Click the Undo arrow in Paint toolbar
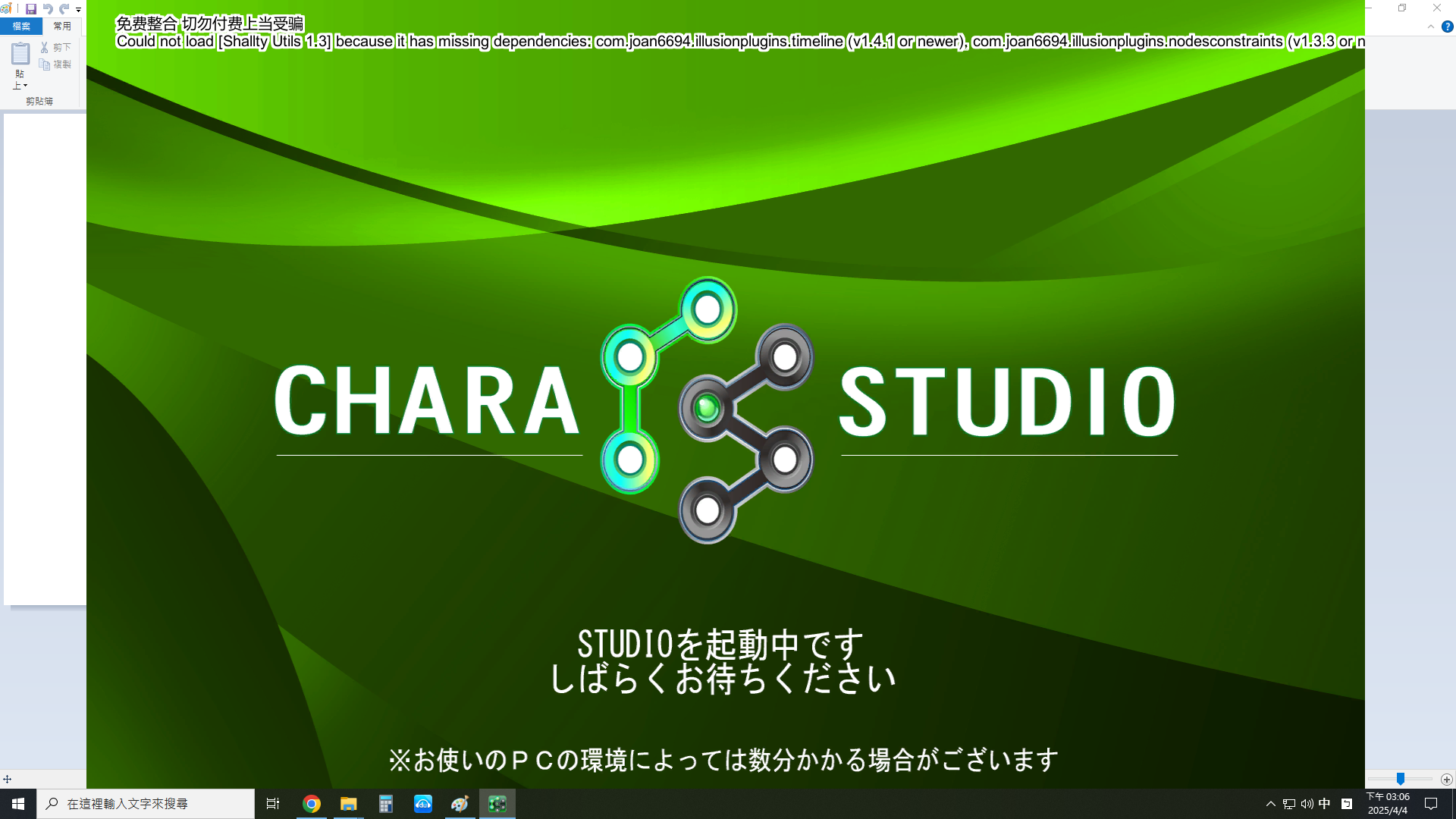 pos(48,9)
